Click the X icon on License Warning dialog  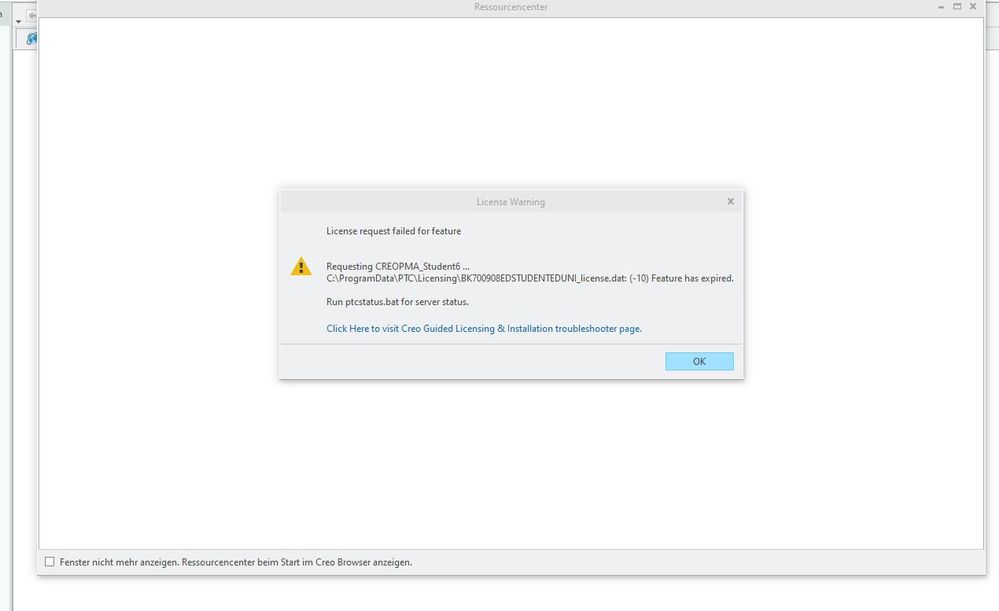(730, 201)
